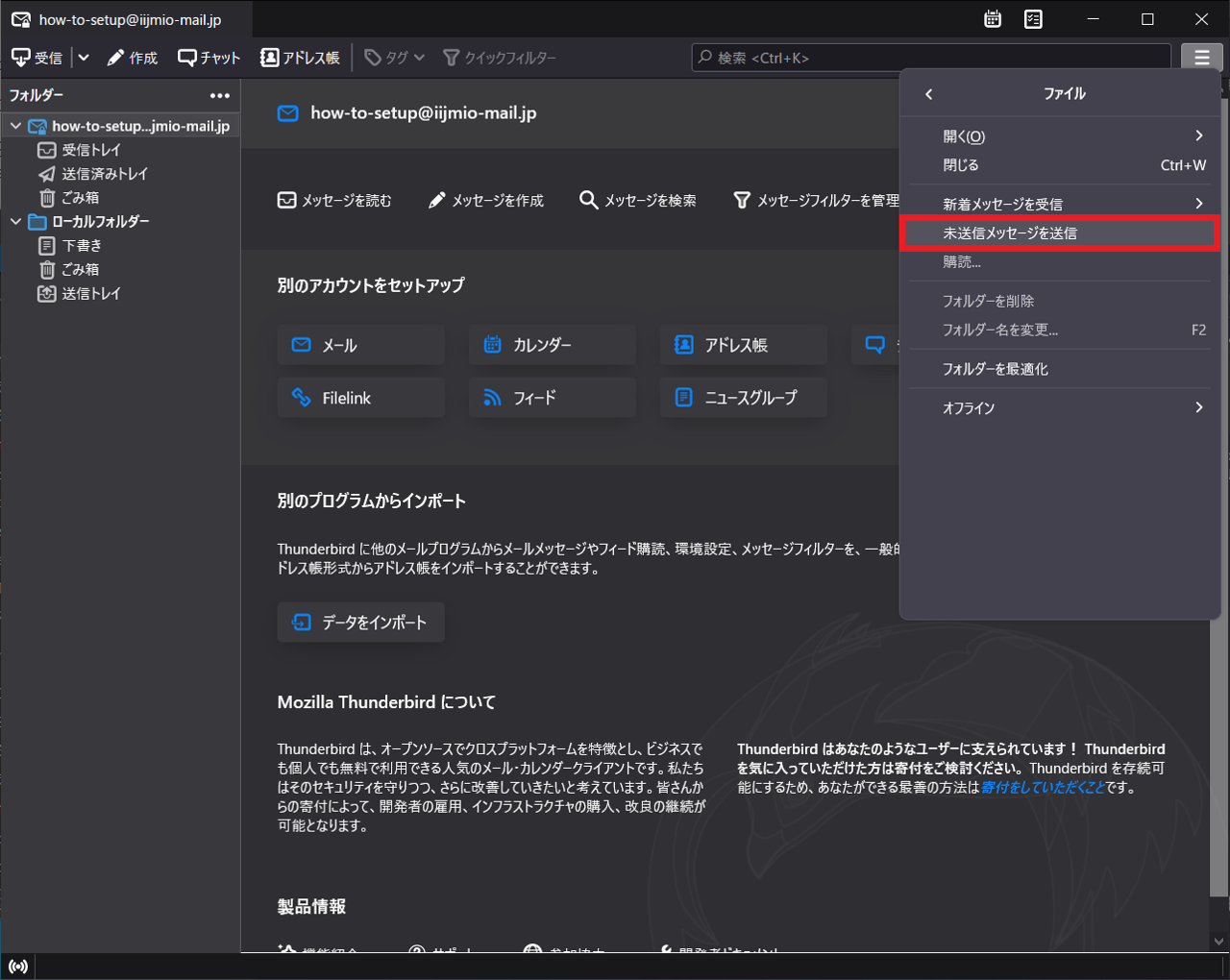
Task: Set up a フィード account
Action: 553,397
